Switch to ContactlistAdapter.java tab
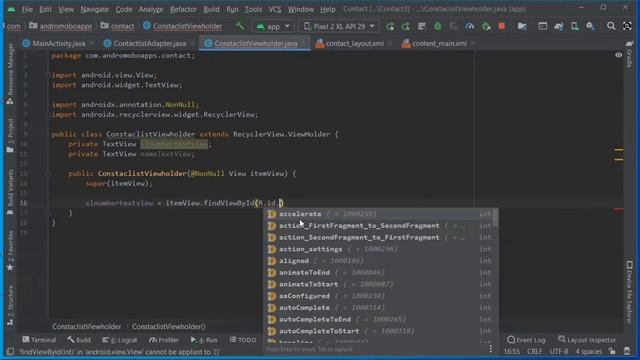This screenshot has height=360, width=640. pos(149,43)
